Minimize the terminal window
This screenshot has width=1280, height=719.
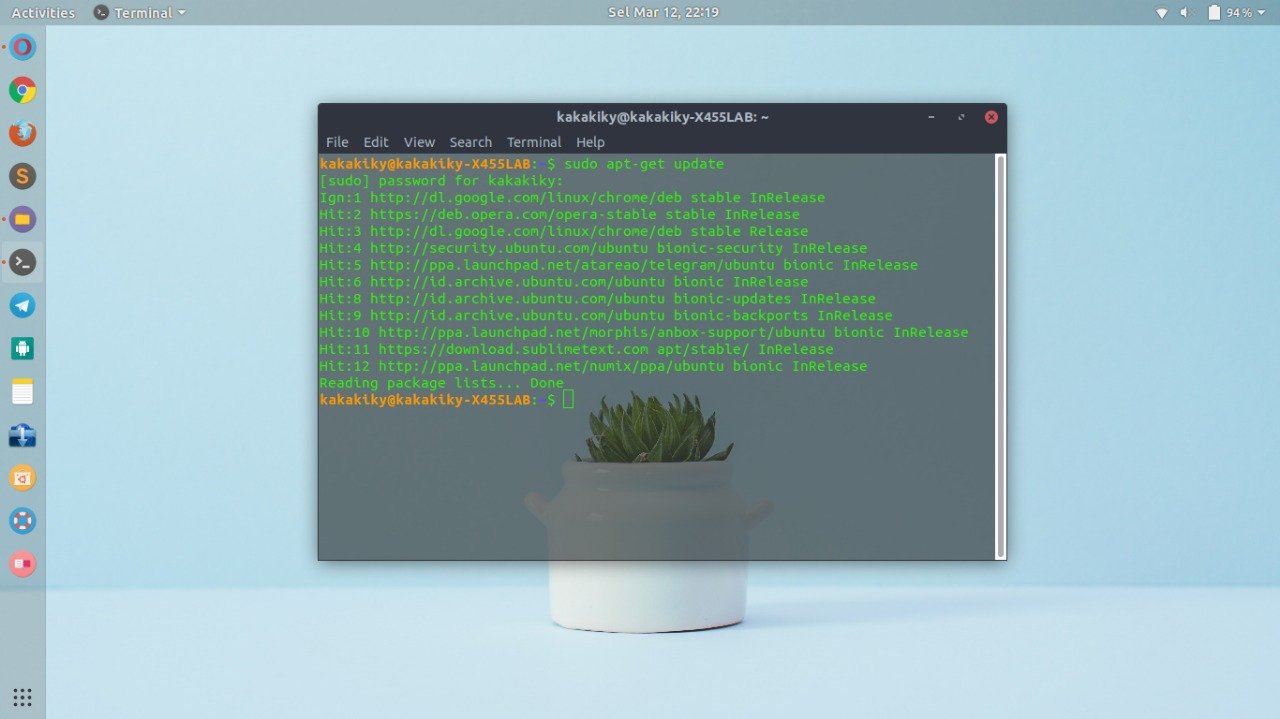(931, 117)
